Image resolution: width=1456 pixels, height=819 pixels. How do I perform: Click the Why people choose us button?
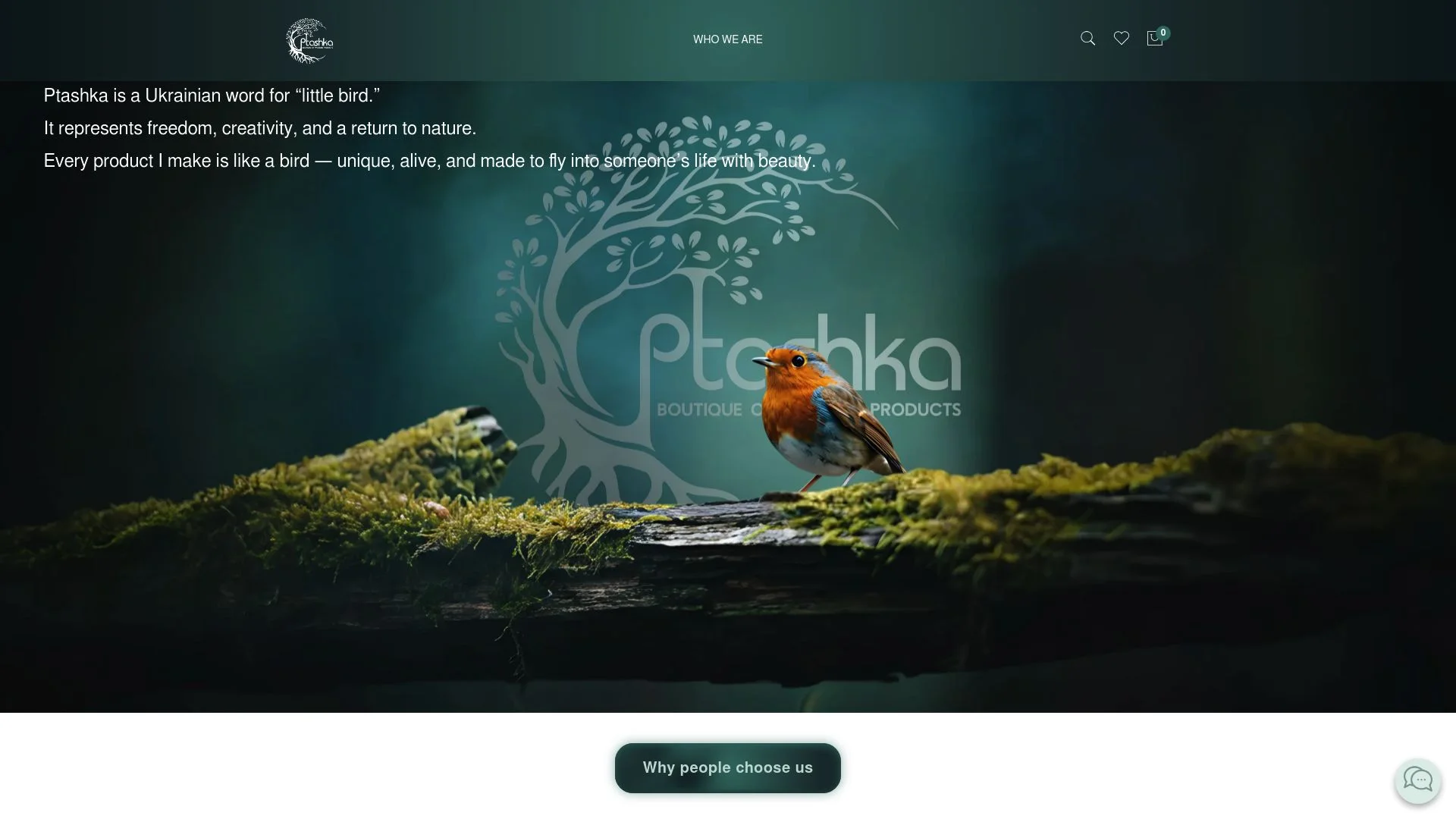(728, 768)
